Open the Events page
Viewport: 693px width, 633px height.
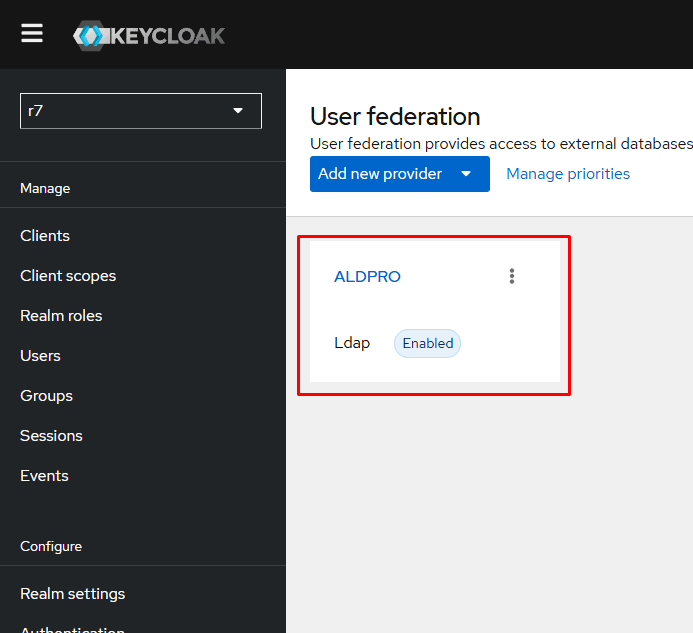pos(44,476)
